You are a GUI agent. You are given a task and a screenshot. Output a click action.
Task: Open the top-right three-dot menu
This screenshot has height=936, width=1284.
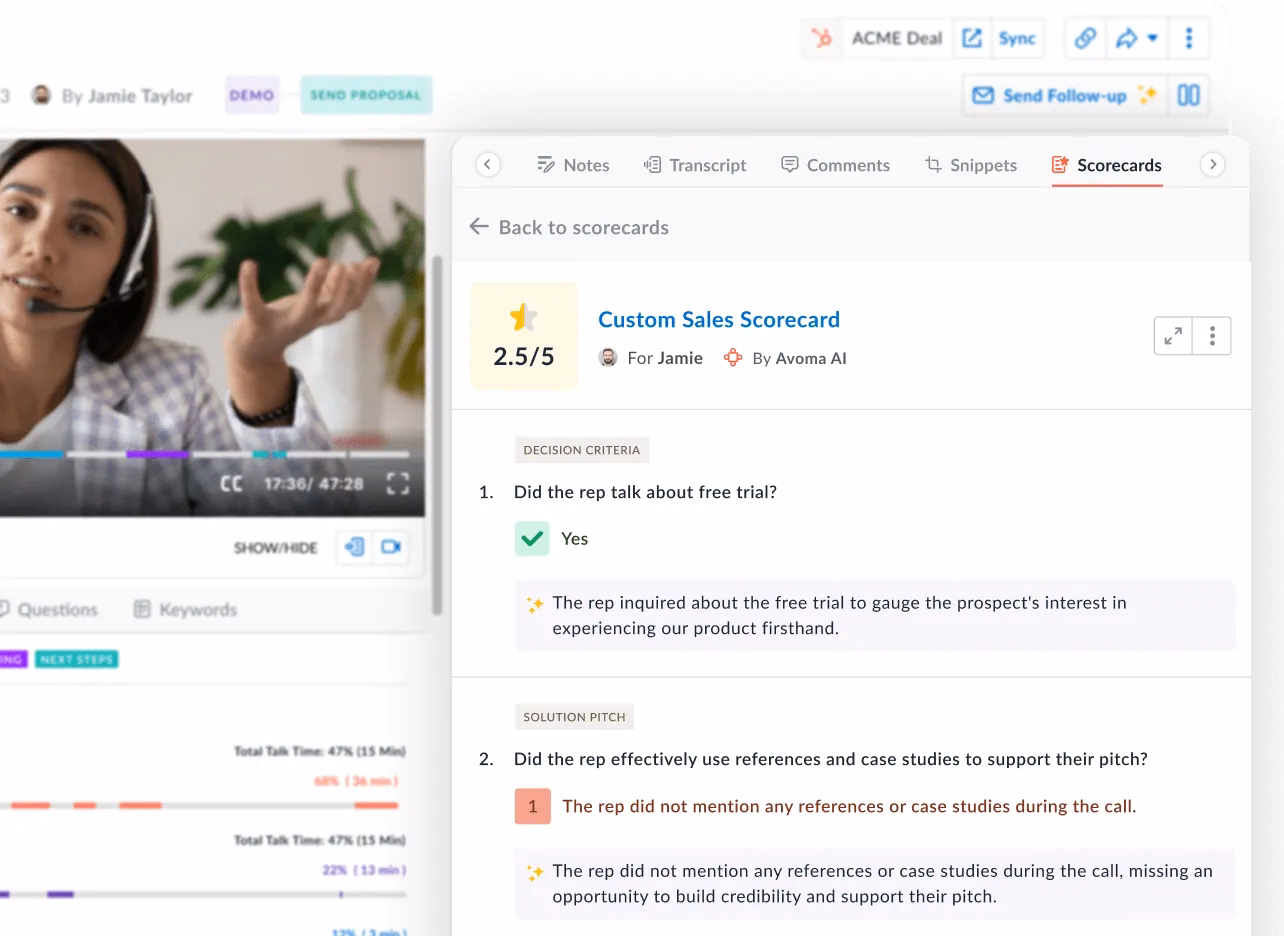pos(1188,39)
